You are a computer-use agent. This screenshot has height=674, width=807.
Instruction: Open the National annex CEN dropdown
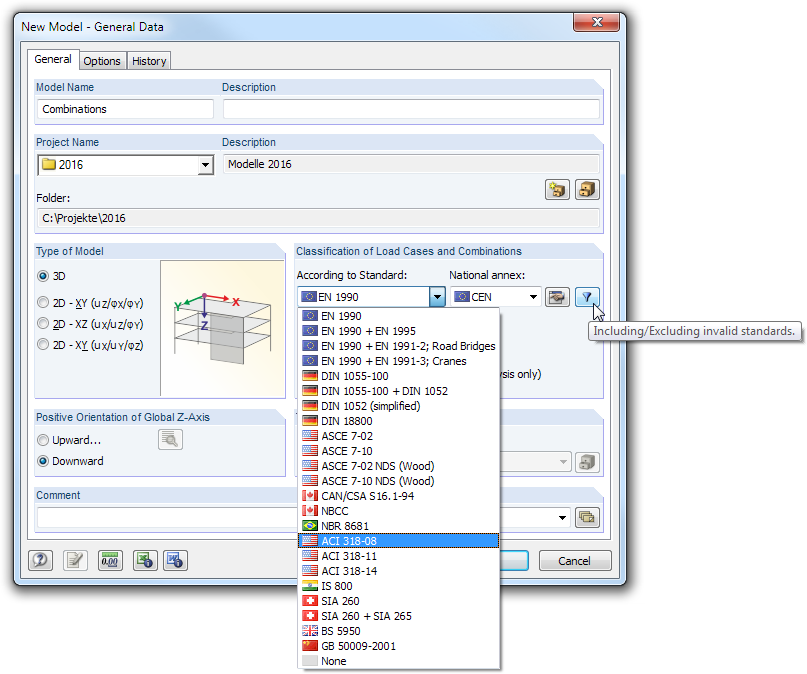[x=533, y=297]
